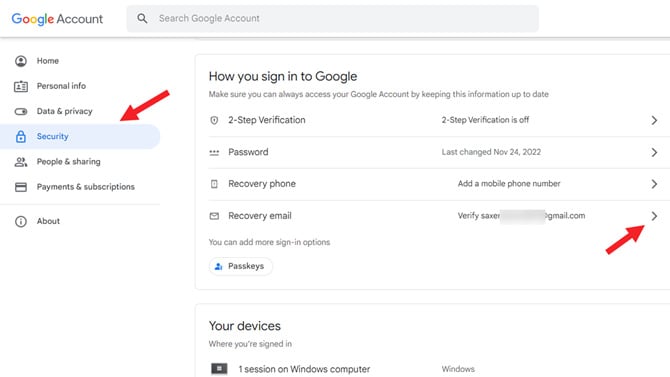670x377 pixels.
Task: Click Add a mobile phone number
Action: [x=509, y=184]
